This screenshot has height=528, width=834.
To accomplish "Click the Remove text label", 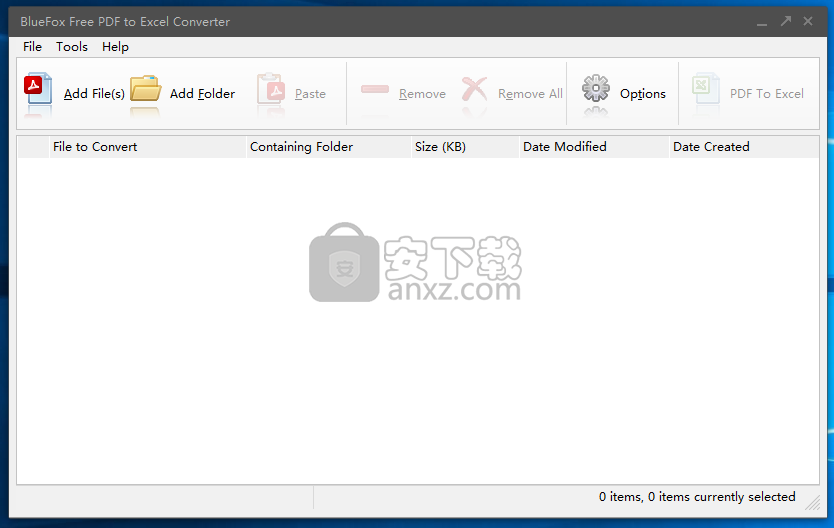I will (422, 94).
